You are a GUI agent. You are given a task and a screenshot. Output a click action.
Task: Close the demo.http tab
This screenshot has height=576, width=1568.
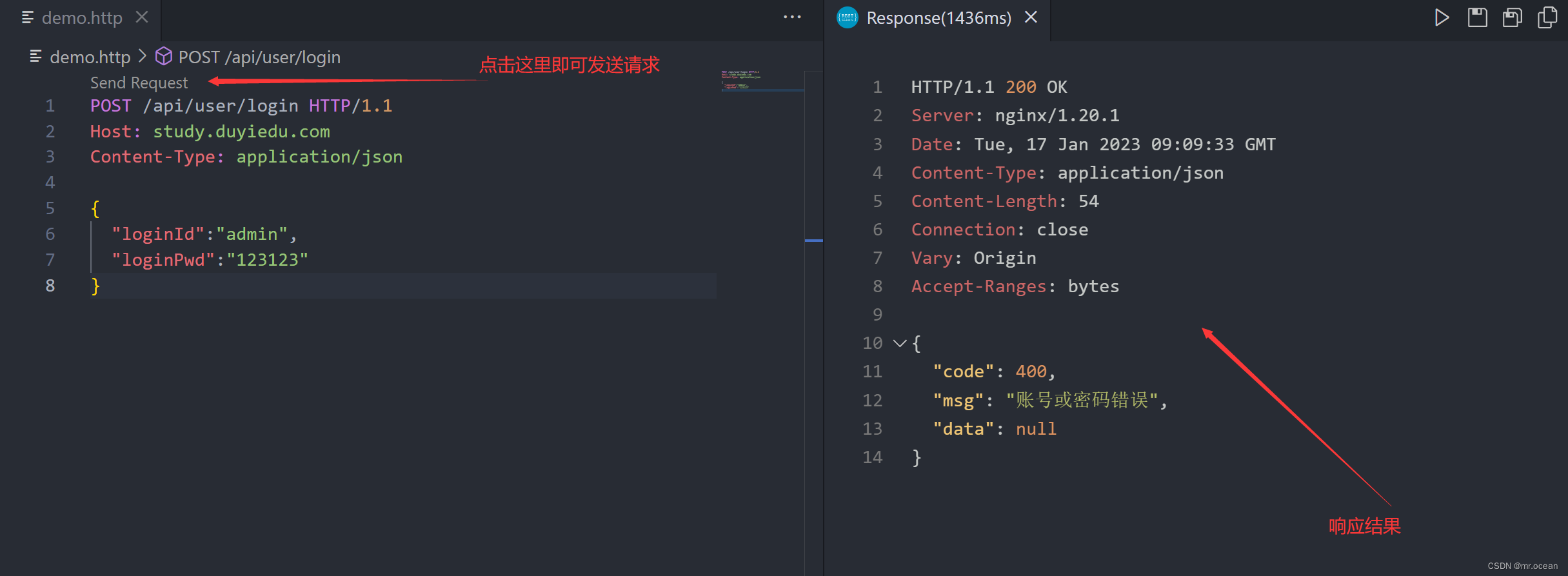click(x=142, y=17)
